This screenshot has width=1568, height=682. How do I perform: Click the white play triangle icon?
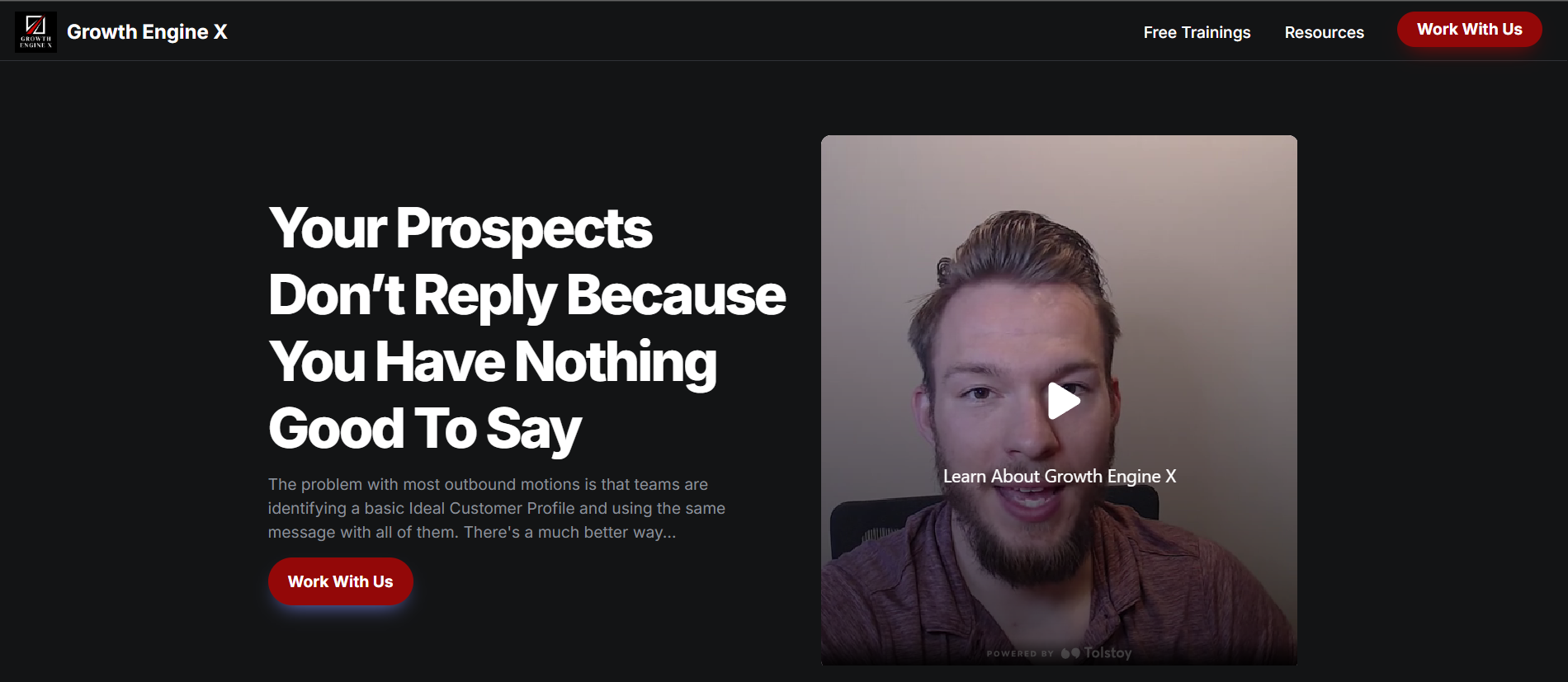click(x=1063, y=401)
